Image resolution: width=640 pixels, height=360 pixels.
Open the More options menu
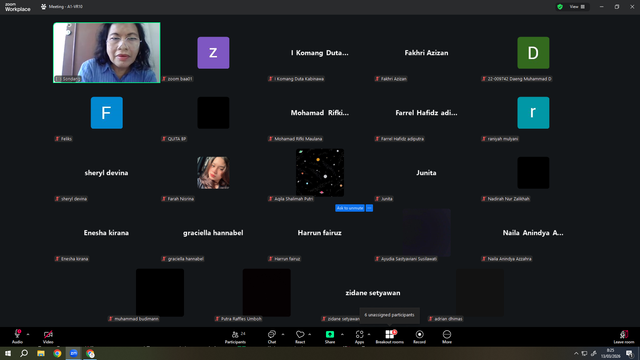tap(447, 337)
